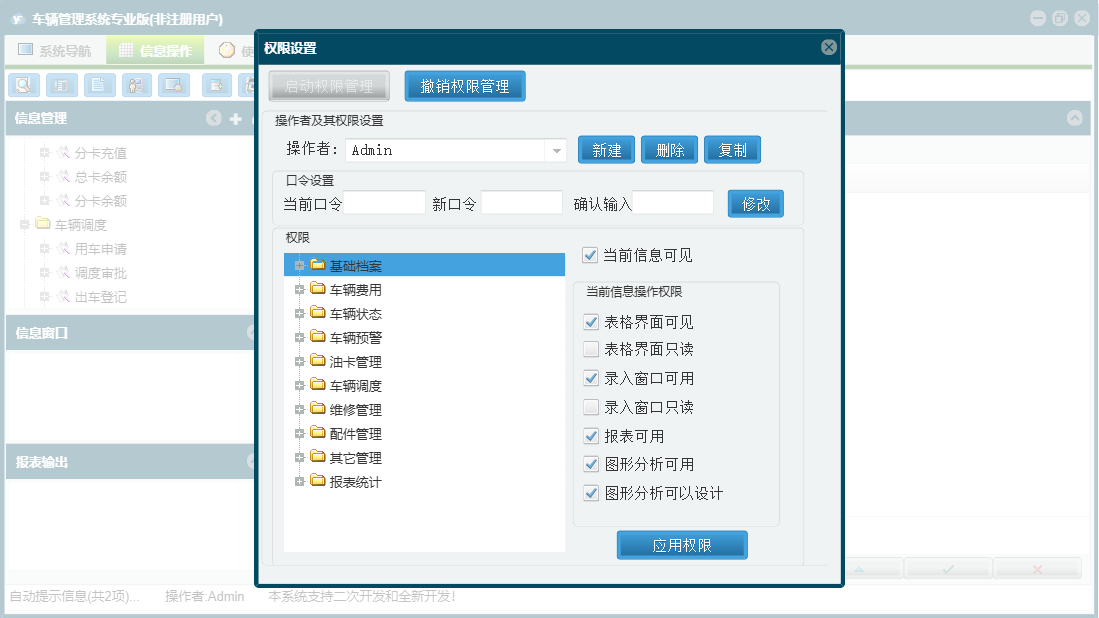Open the 操作者 Admin dropdown
Image resolution: width=1099 pixels, height=618 pixels.
coord(556,150)
